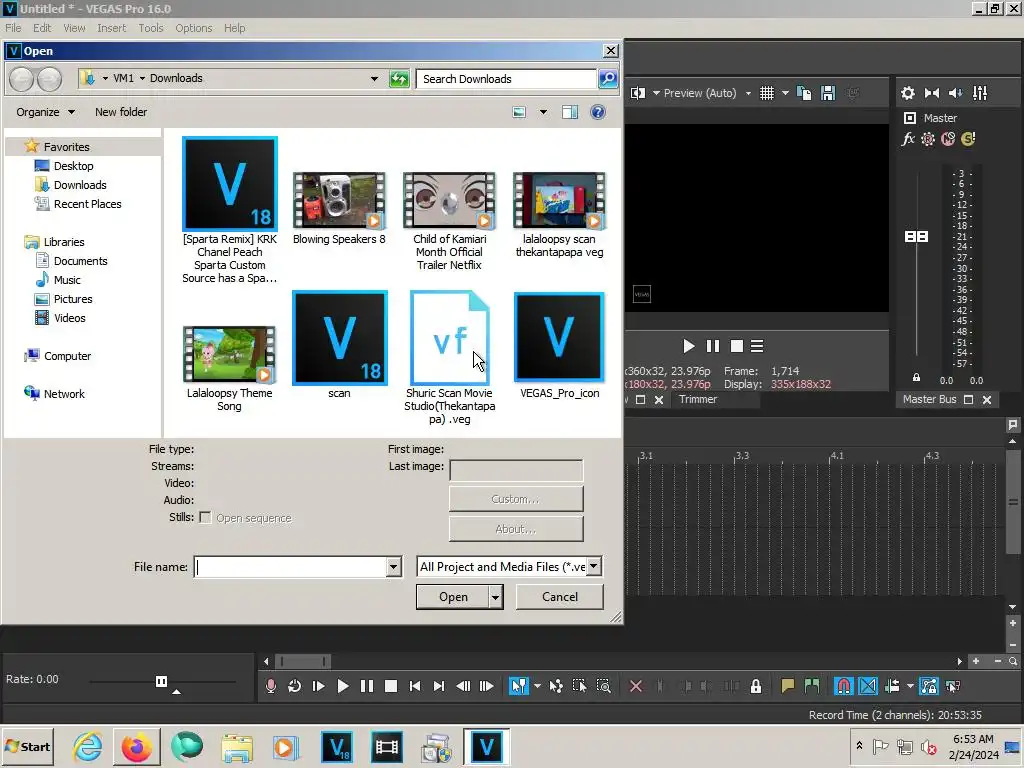Expand the edit tool dropdown arrow

537,686
